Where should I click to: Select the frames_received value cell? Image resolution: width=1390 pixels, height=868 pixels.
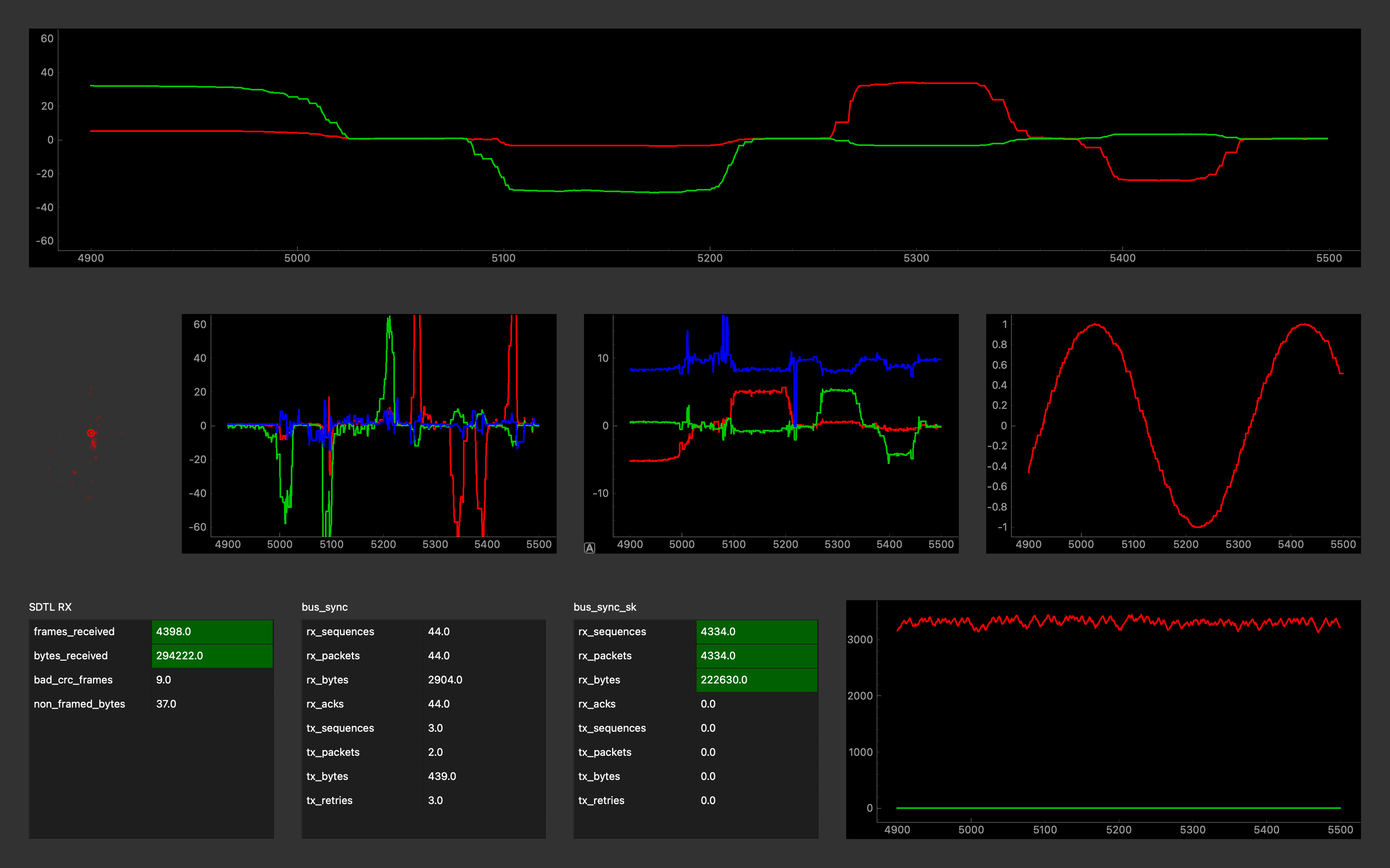[x=212, y=632]
